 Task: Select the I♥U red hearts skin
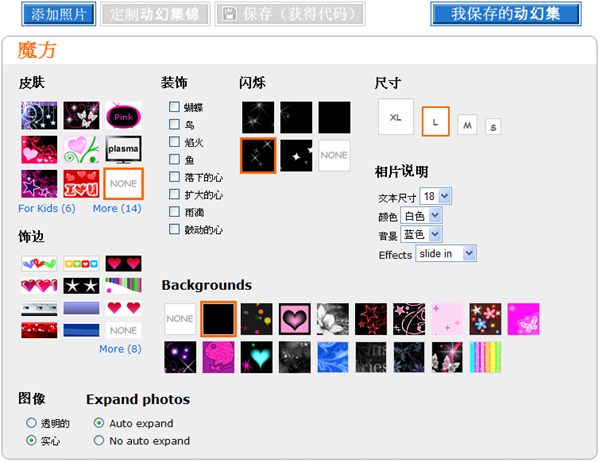81,184
